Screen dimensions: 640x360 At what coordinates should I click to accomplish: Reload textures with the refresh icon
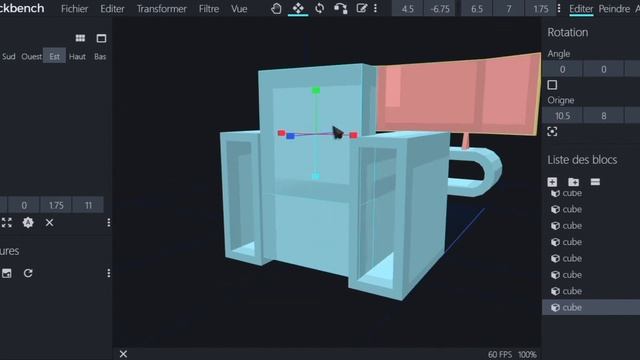pos(28,273)
